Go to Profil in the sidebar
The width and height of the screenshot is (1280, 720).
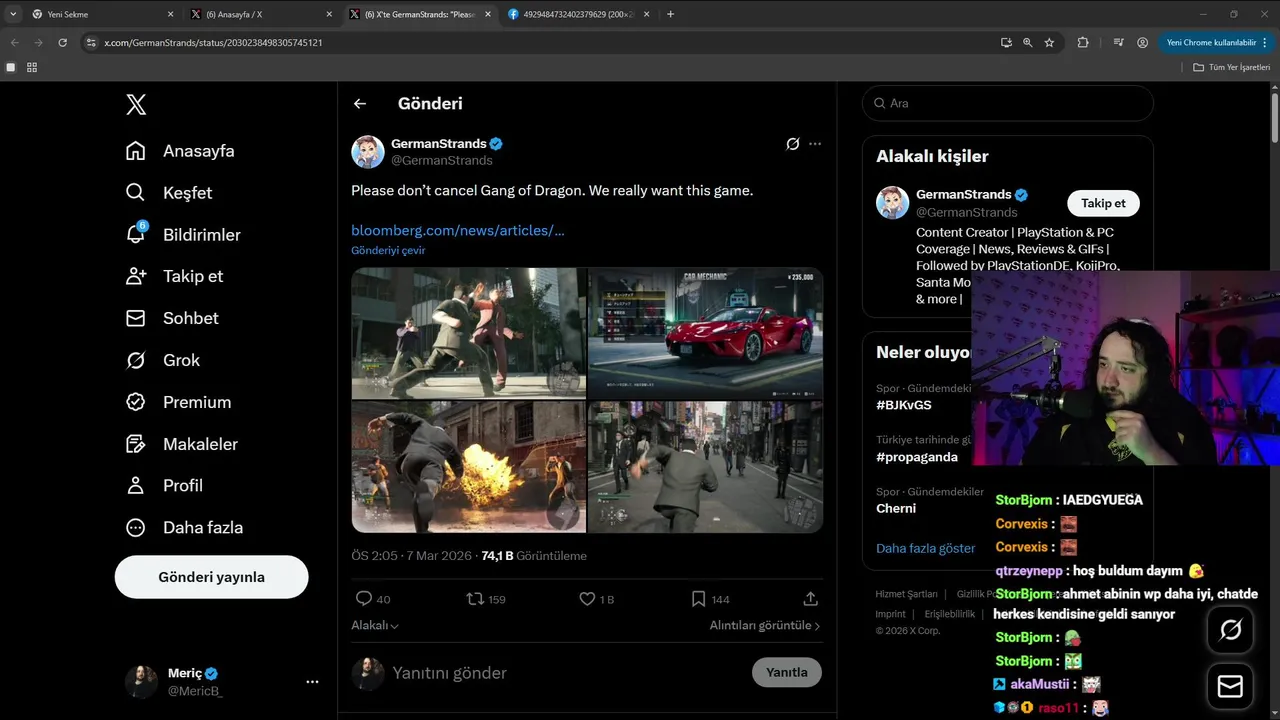point(164,485)
